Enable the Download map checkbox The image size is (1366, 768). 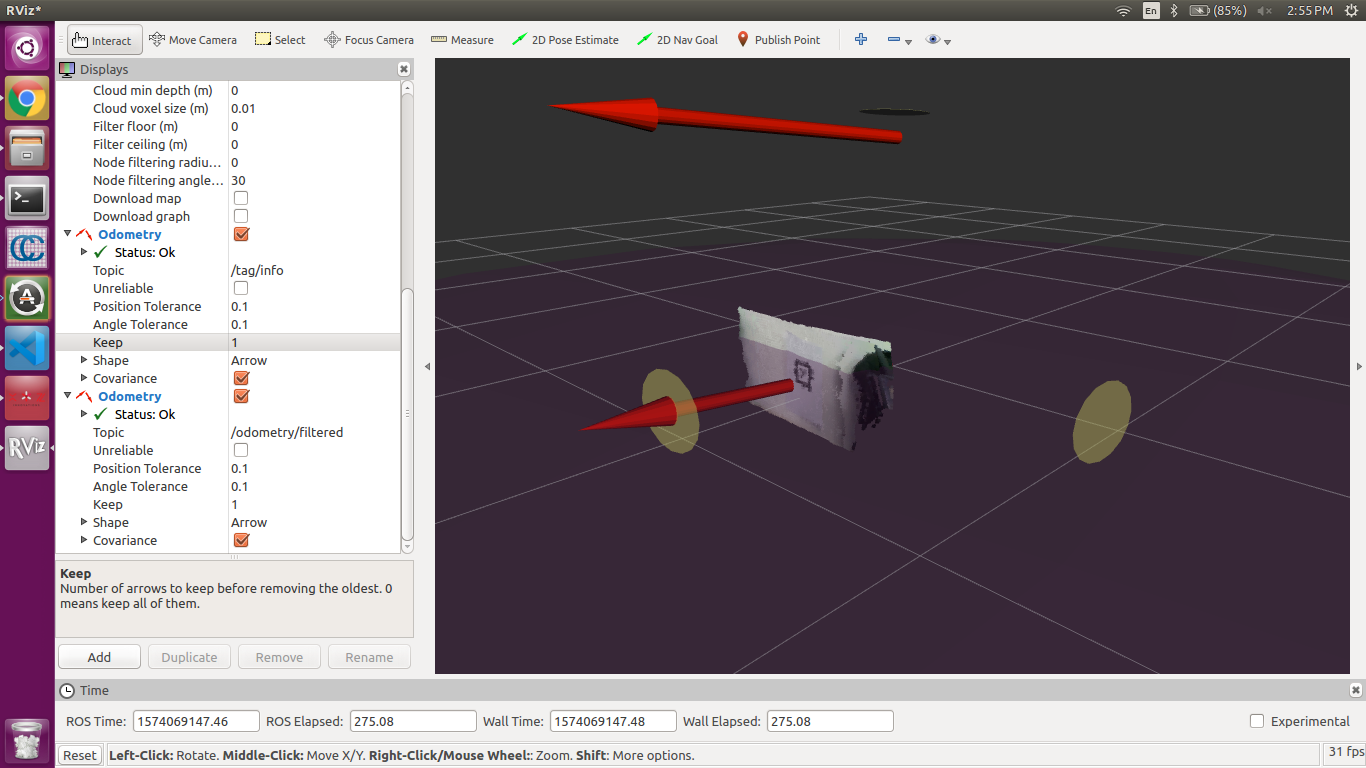pos(241,199)
